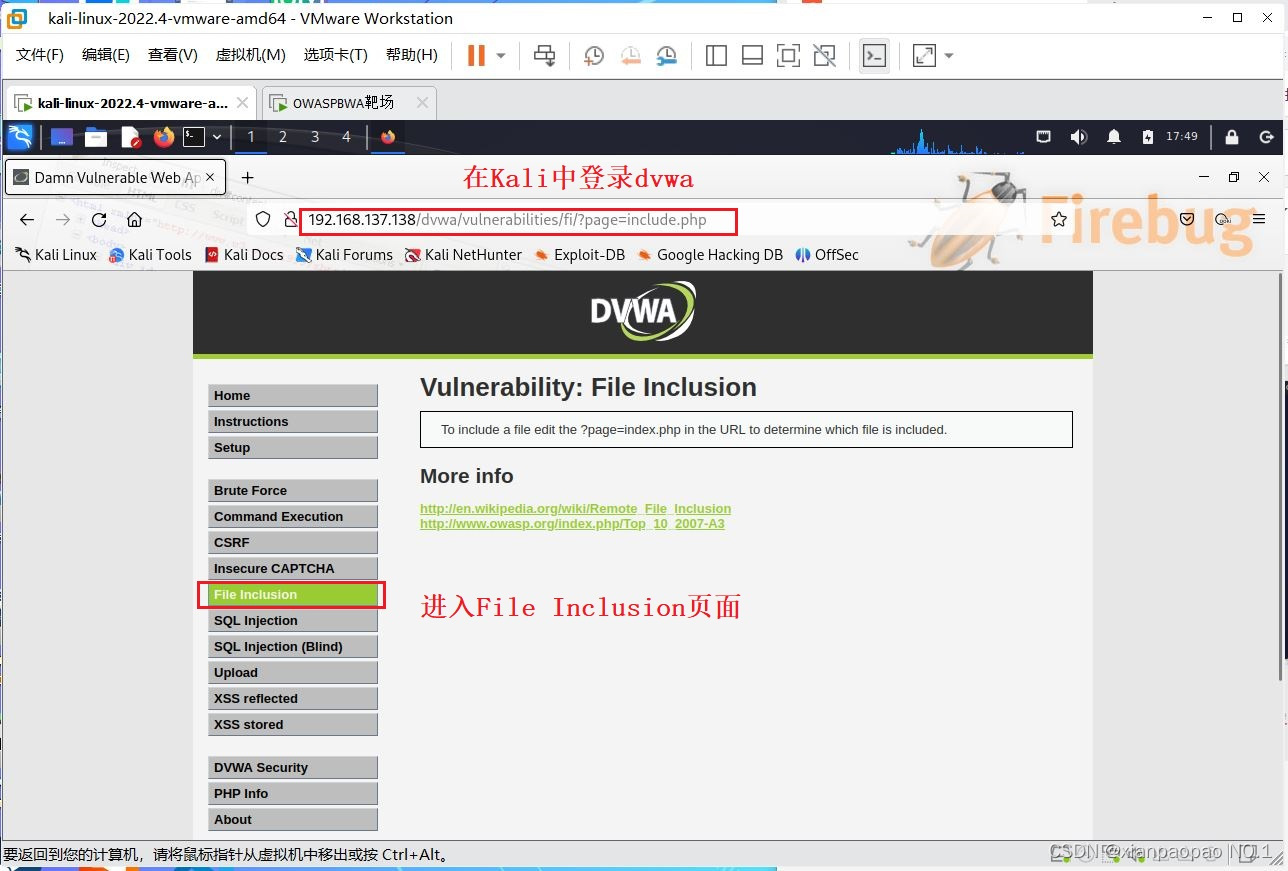Enter full screen mode icon in VMware toolbar
1288x871 pixels.
788,56
